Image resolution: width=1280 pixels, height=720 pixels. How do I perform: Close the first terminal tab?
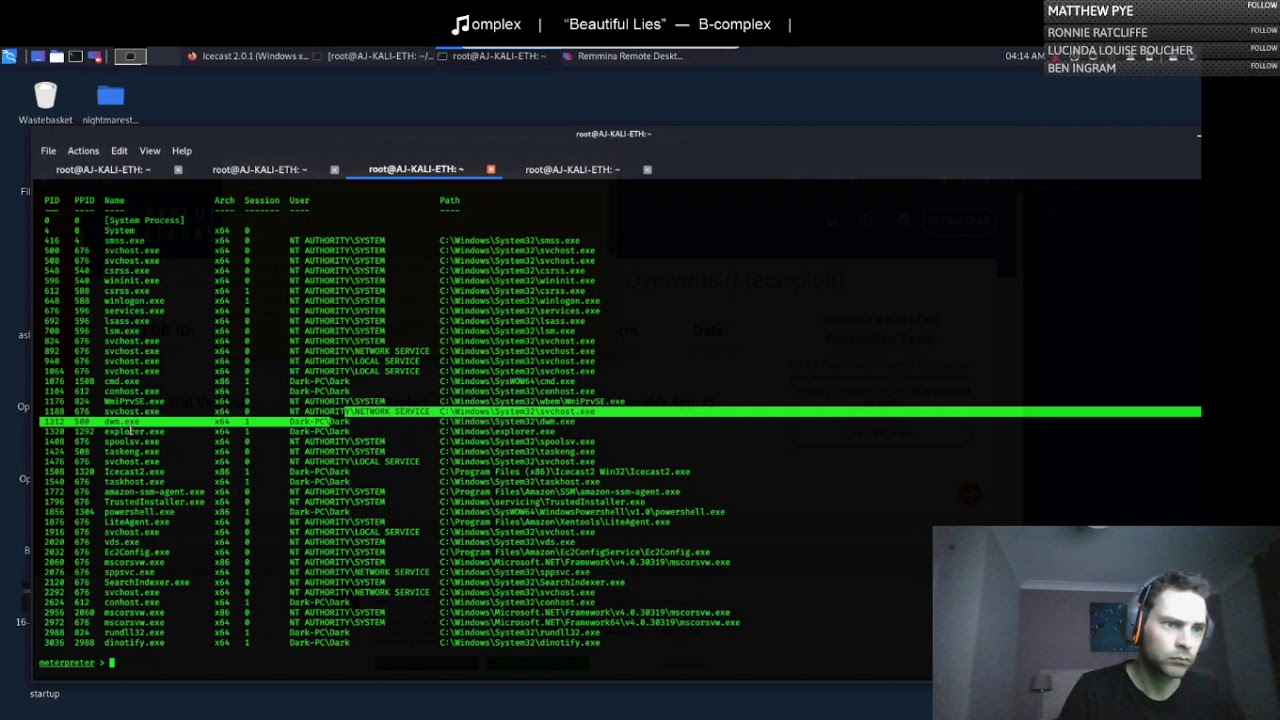click(178, 170)
